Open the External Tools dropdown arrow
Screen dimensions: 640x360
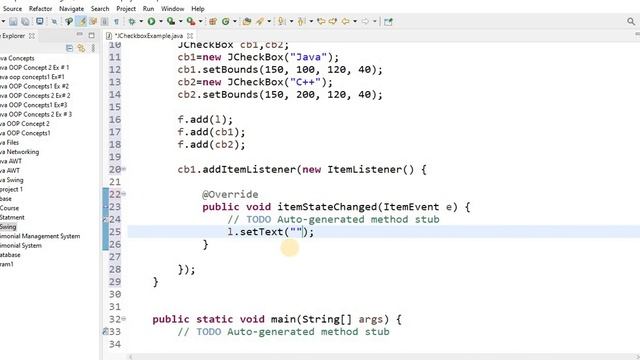pos(200,22)
